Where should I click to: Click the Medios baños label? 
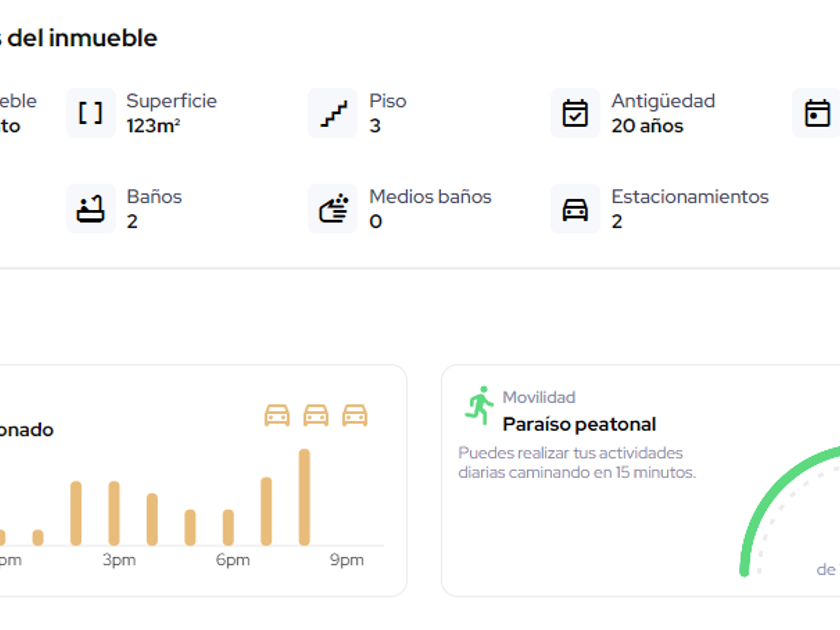pyautogui.click(x=430, y=197)
